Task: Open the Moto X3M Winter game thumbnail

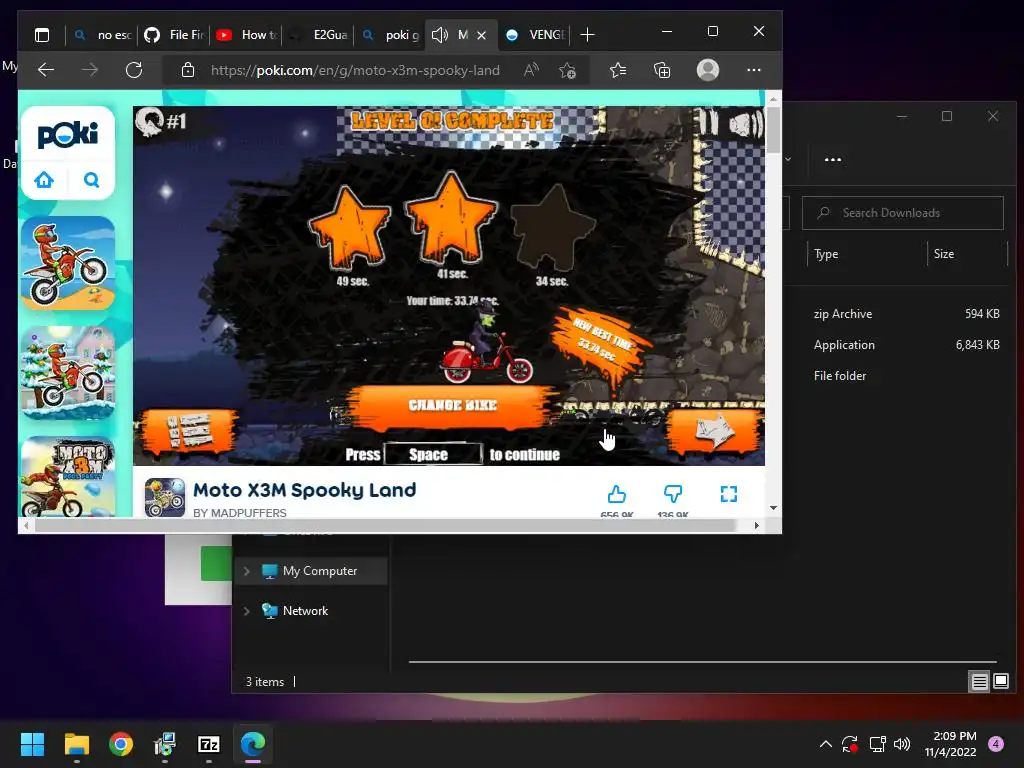Action: [68, 373]
